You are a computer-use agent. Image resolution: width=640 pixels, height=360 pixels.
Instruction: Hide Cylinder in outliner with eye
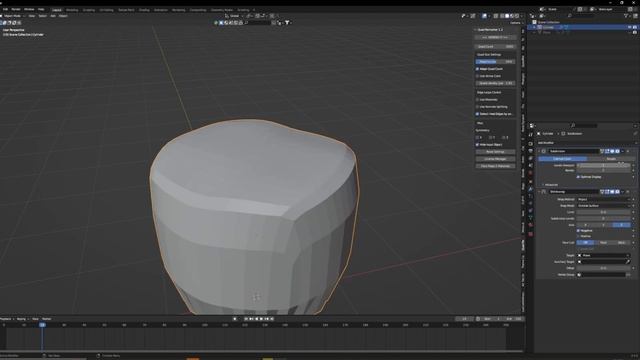coord(630,27)
